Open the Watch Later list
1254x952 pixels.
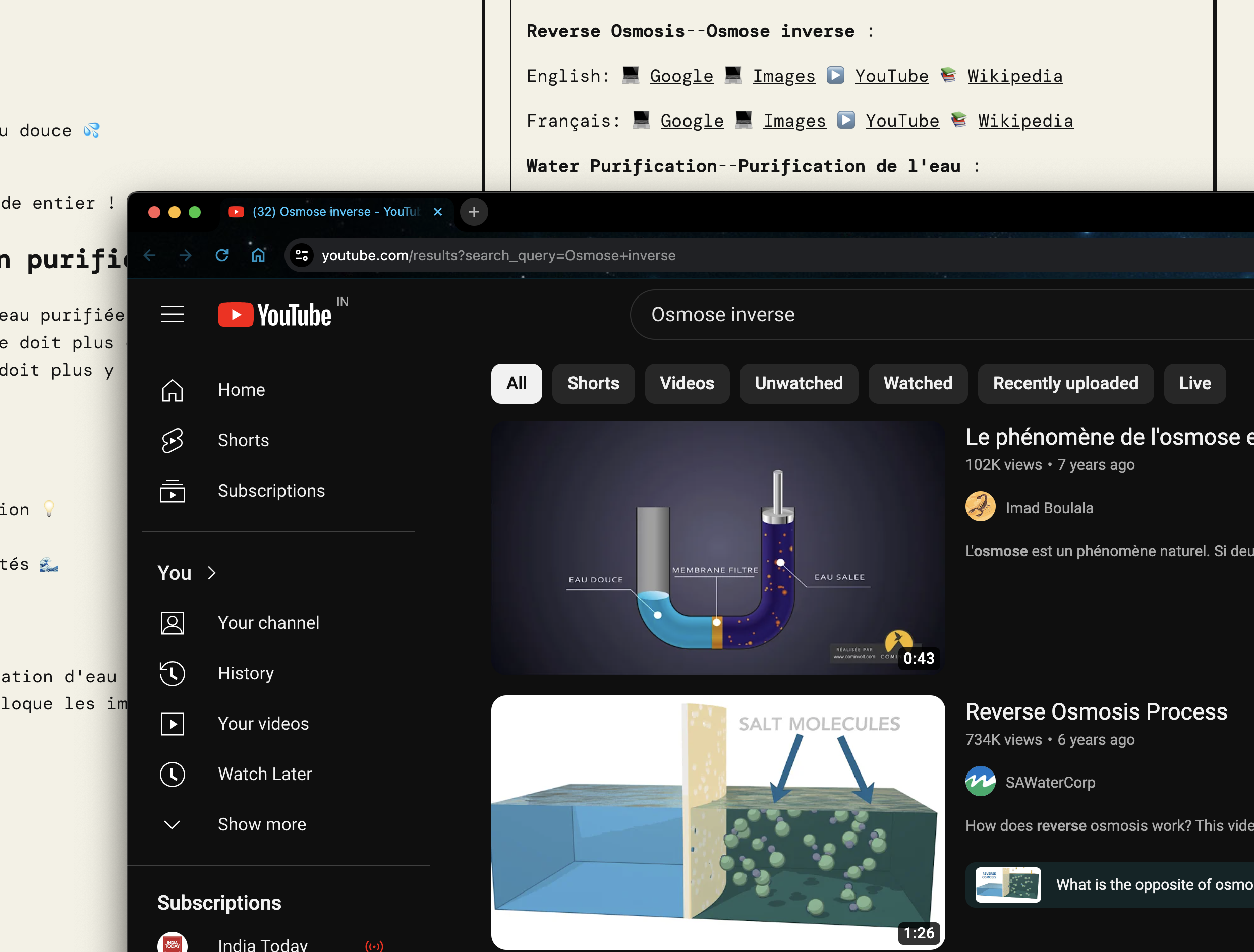click(264, 774)
